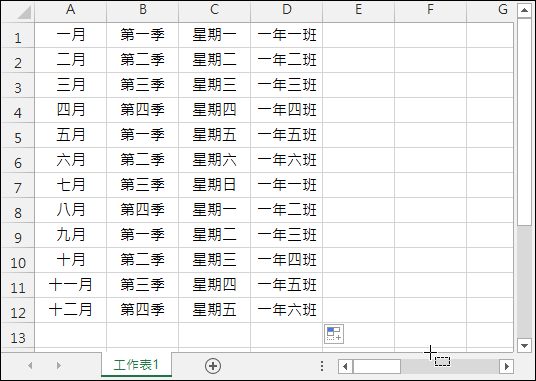Select 星期三 cell in row 3

(215, 85)
